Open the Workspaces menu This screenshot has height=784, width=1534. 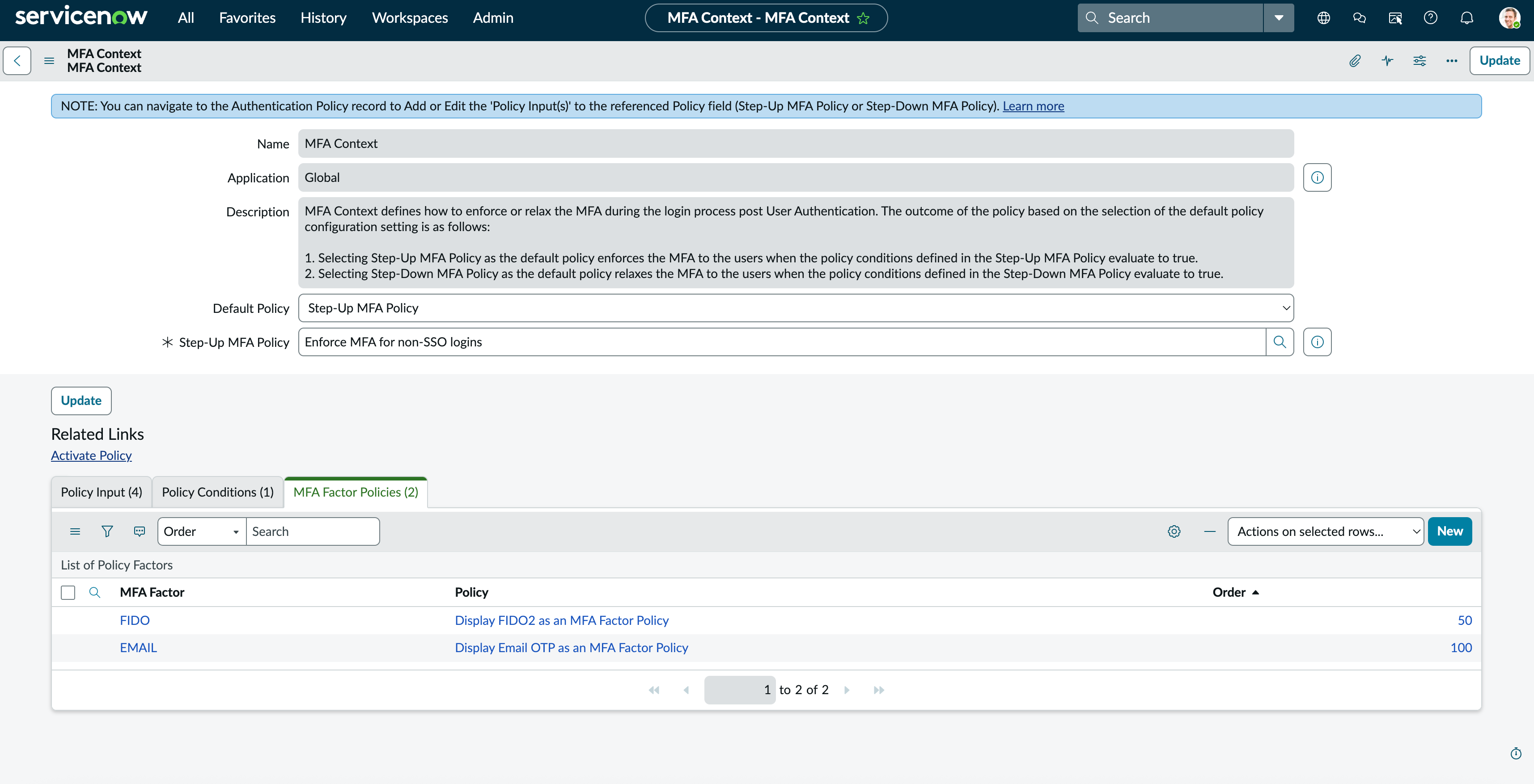[x=410, y=18]
